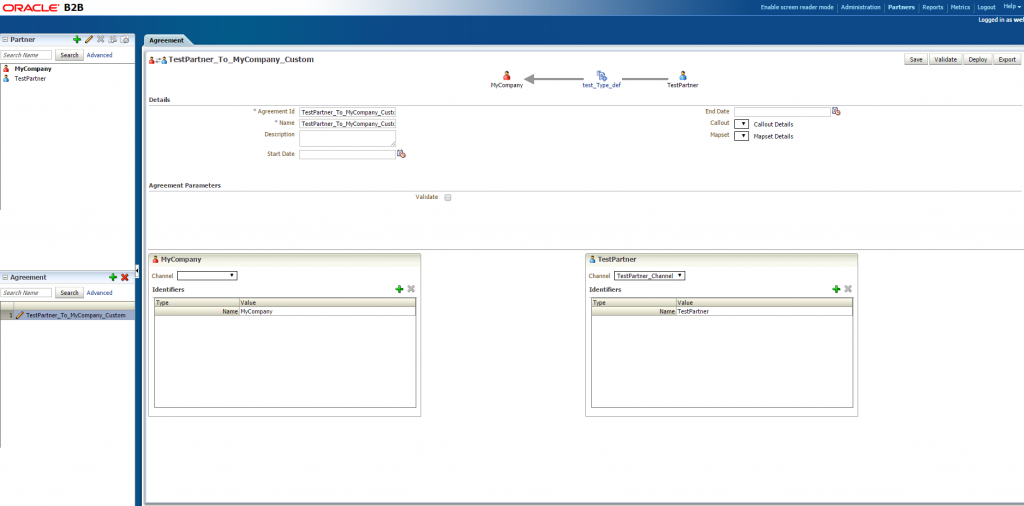Click the End Date field
This screenshot has width=1024, height=506.
click(x=782, y=112)
